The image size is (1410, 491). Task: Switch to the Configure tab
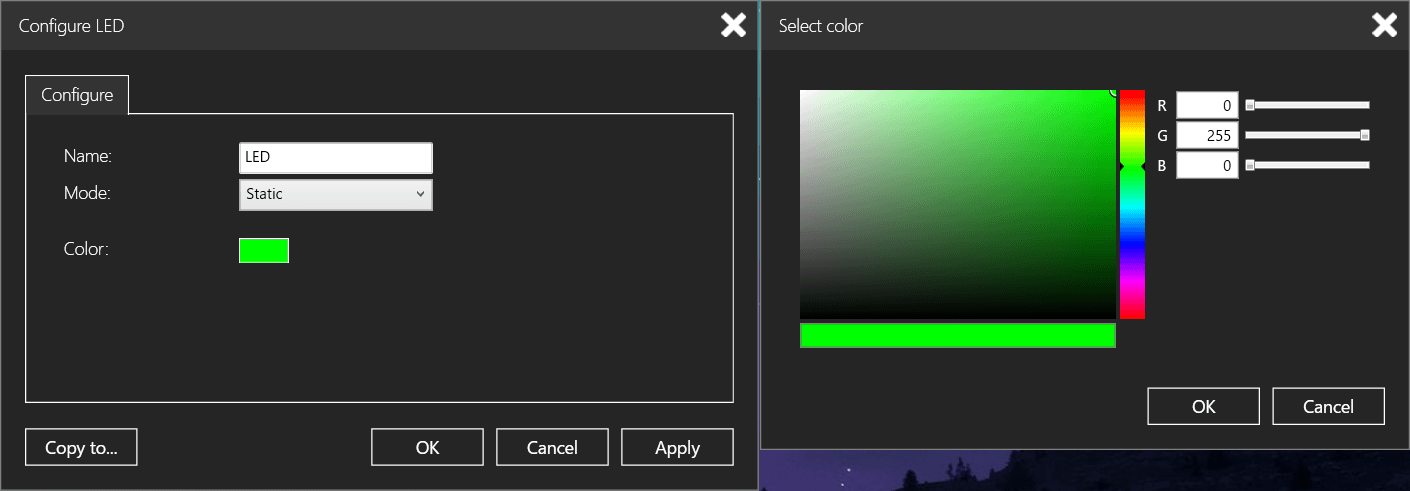[x=77, y=95]
